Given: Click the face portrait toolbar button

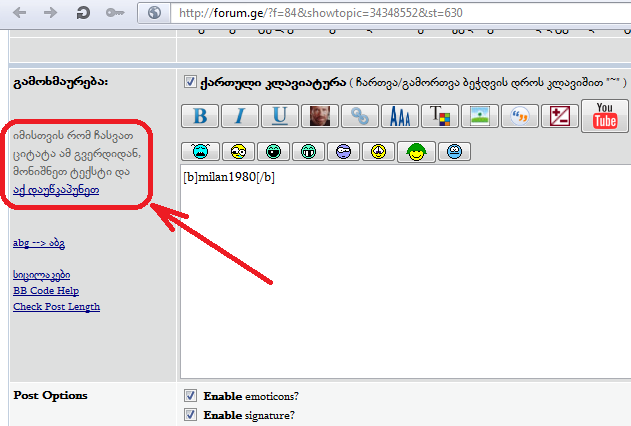Looking at the screenshot, I should tap(320, 116).
